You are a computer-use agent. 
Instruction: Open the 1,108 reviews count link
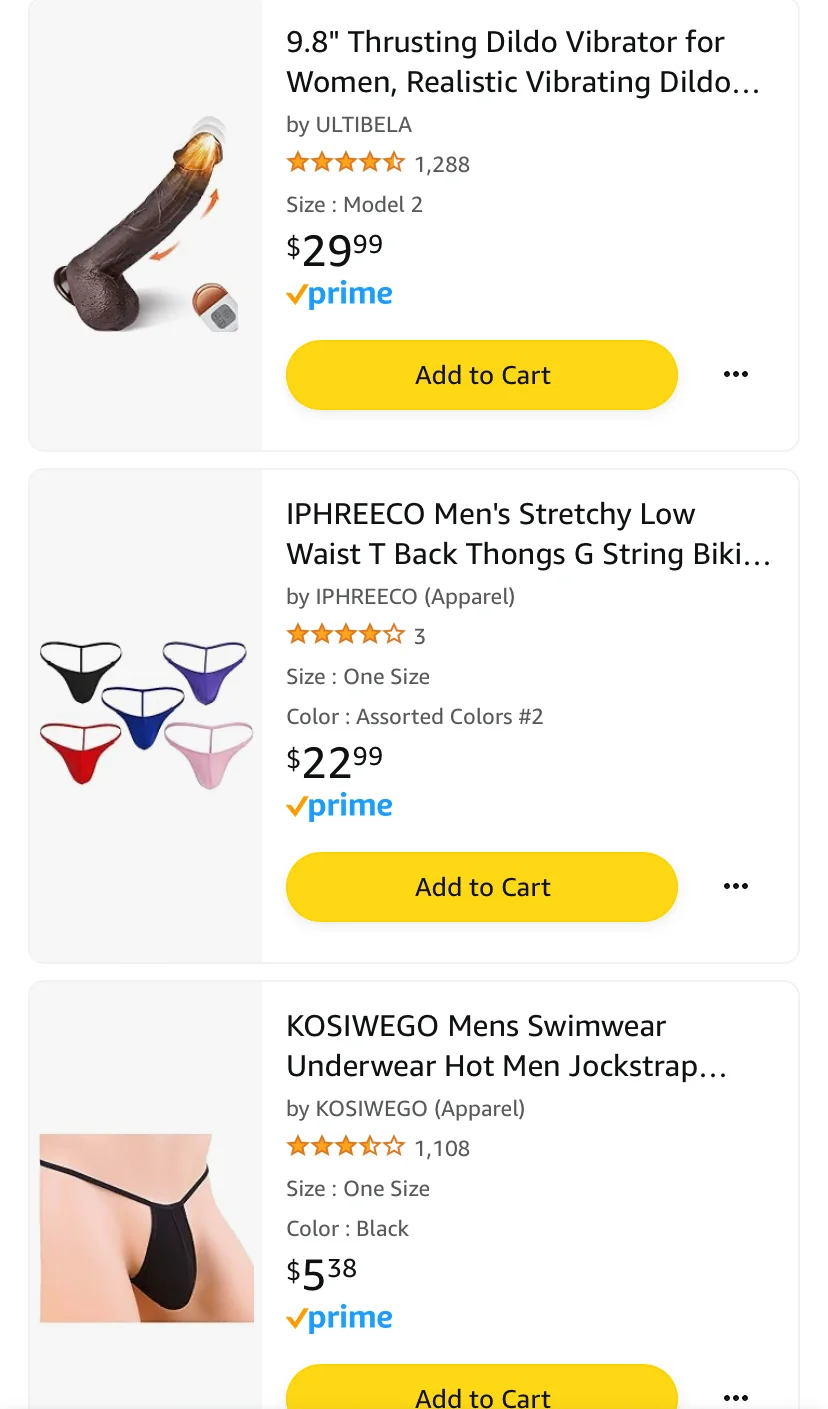click(442, 1148)
